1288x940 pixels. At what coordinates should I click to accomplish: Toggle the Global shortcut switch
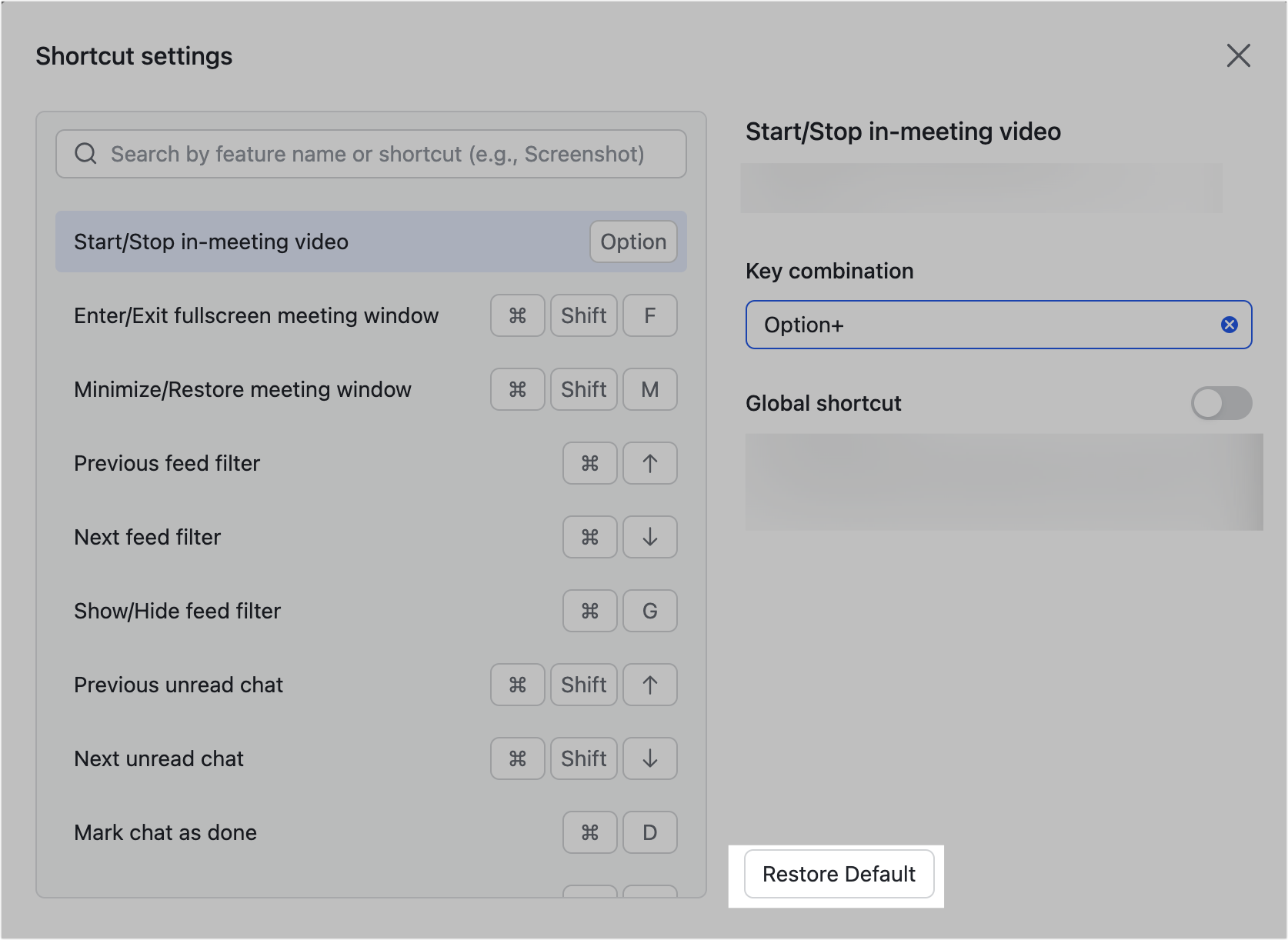click(x=1221, y=403)
